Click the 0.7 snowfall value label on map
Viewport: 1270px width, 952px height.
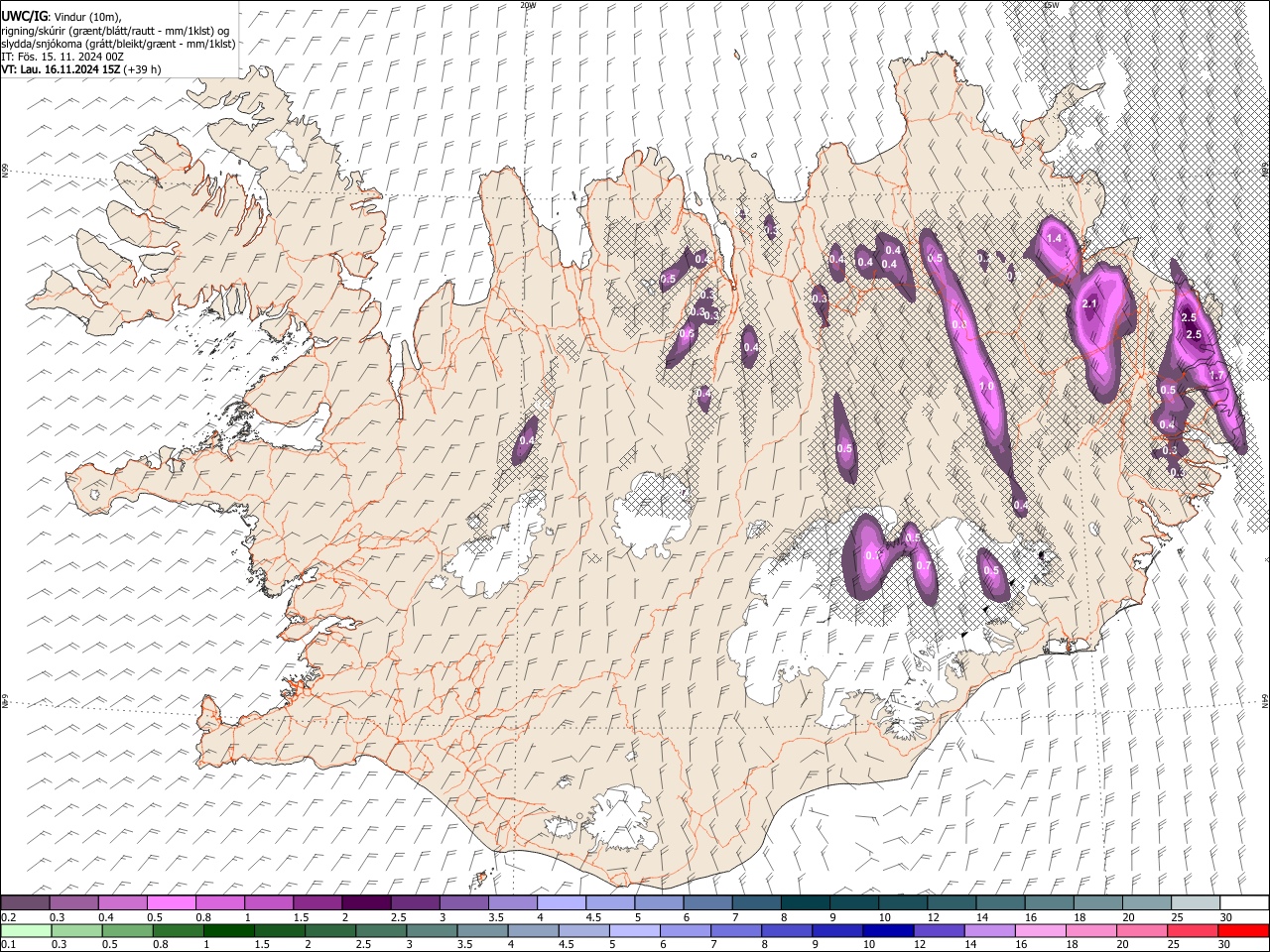924,566
